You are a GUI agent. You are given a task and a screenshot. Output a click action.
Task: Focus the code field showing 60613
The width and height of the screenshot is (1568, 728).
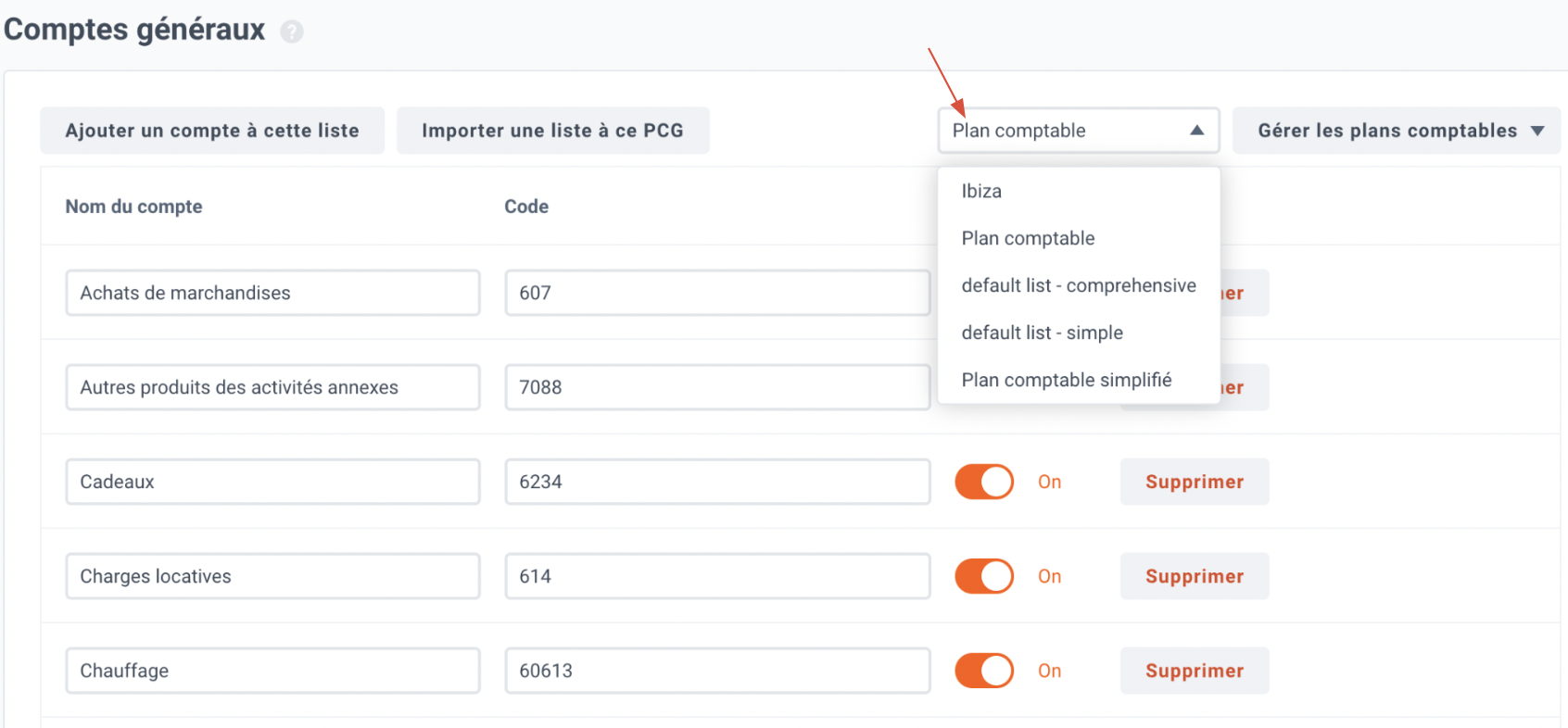[717, 671]
